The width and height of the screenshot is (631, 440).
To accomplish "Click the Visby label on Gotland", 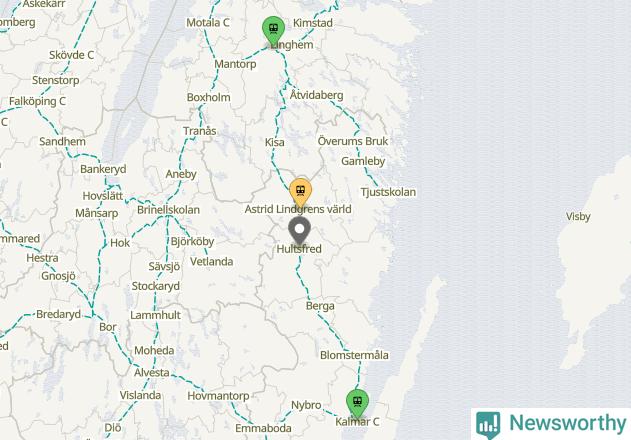I will click(578, 217).
